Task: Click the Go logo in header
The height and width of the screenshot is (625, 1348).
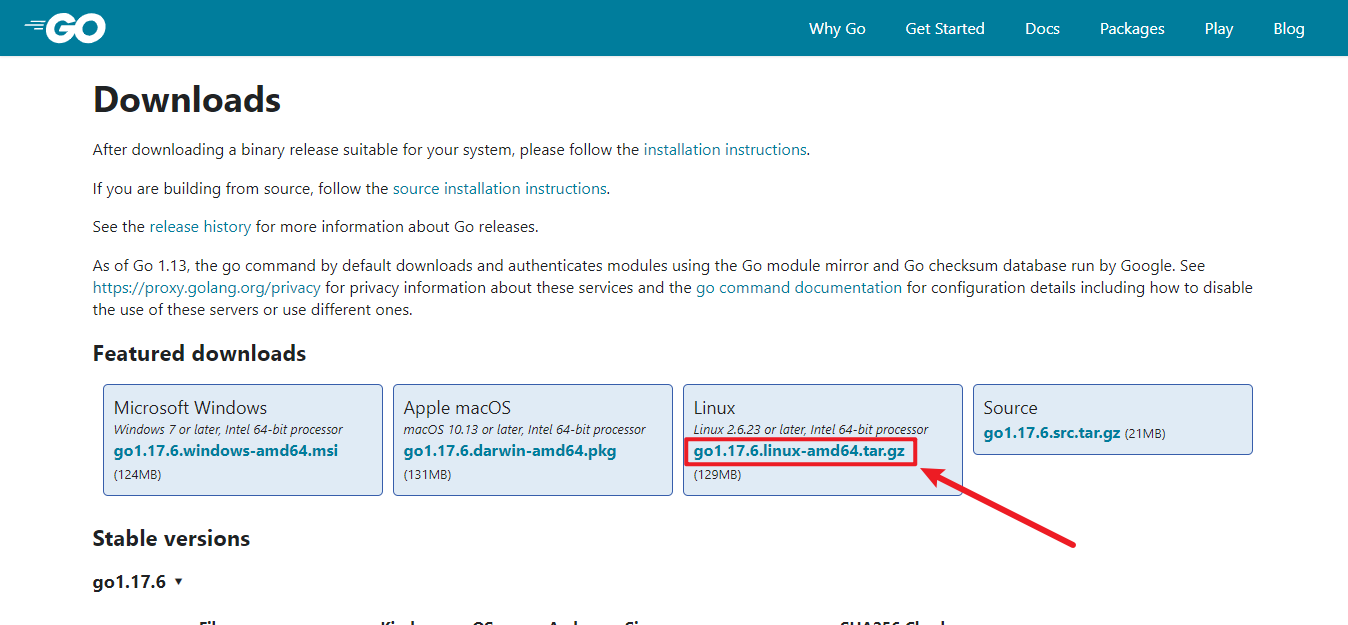Action: [x=65, y=28]
